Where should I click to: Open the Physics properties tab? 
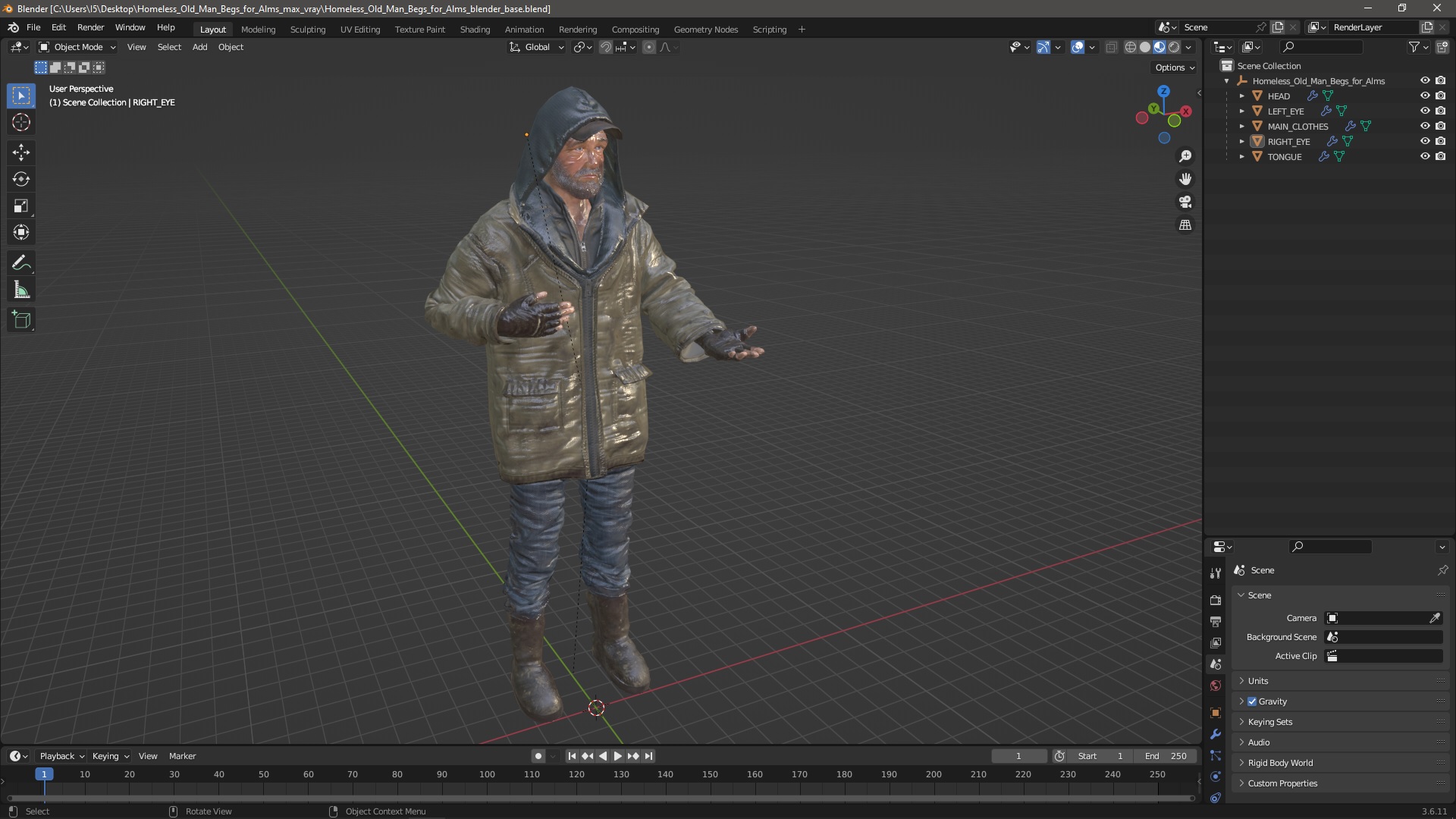(1216, 777)
